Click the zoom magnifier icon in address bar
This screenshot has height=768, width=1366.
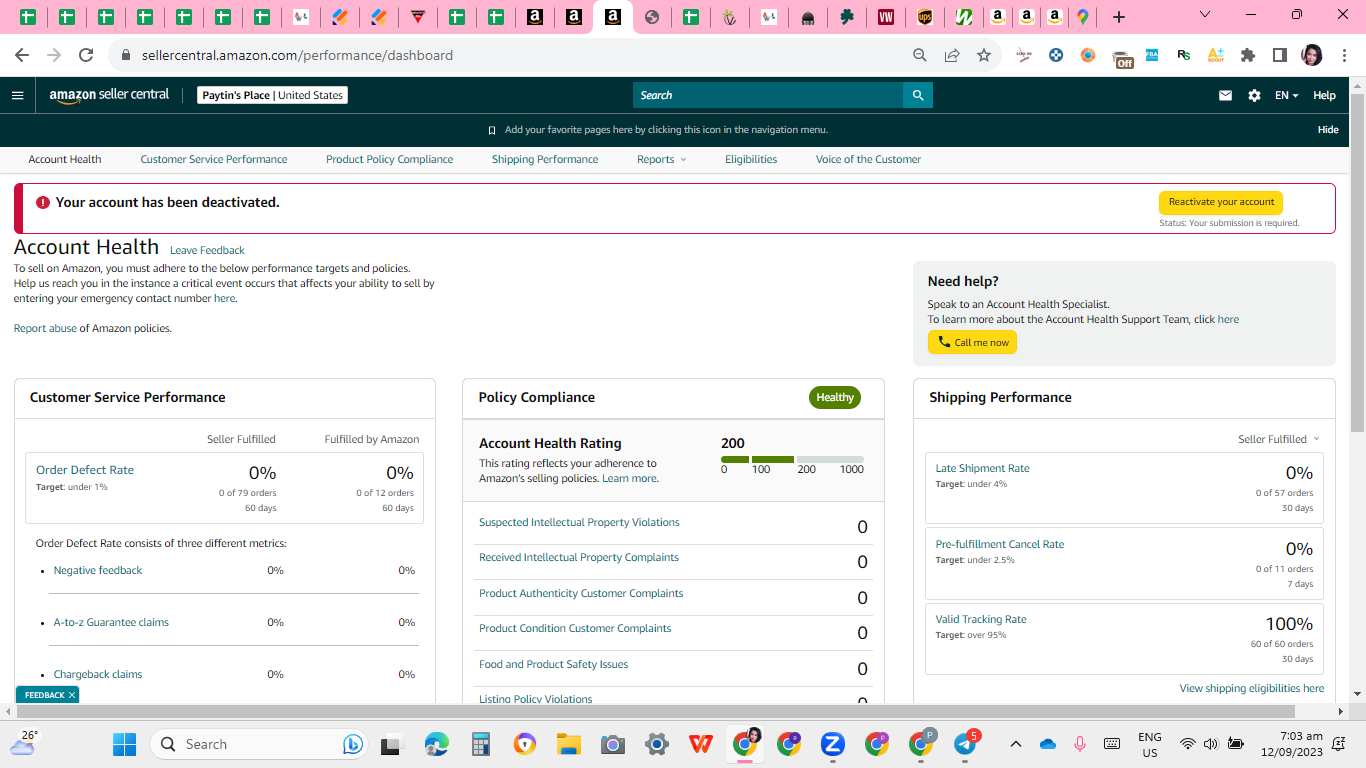pyautogui.click(x=920, y=55)
